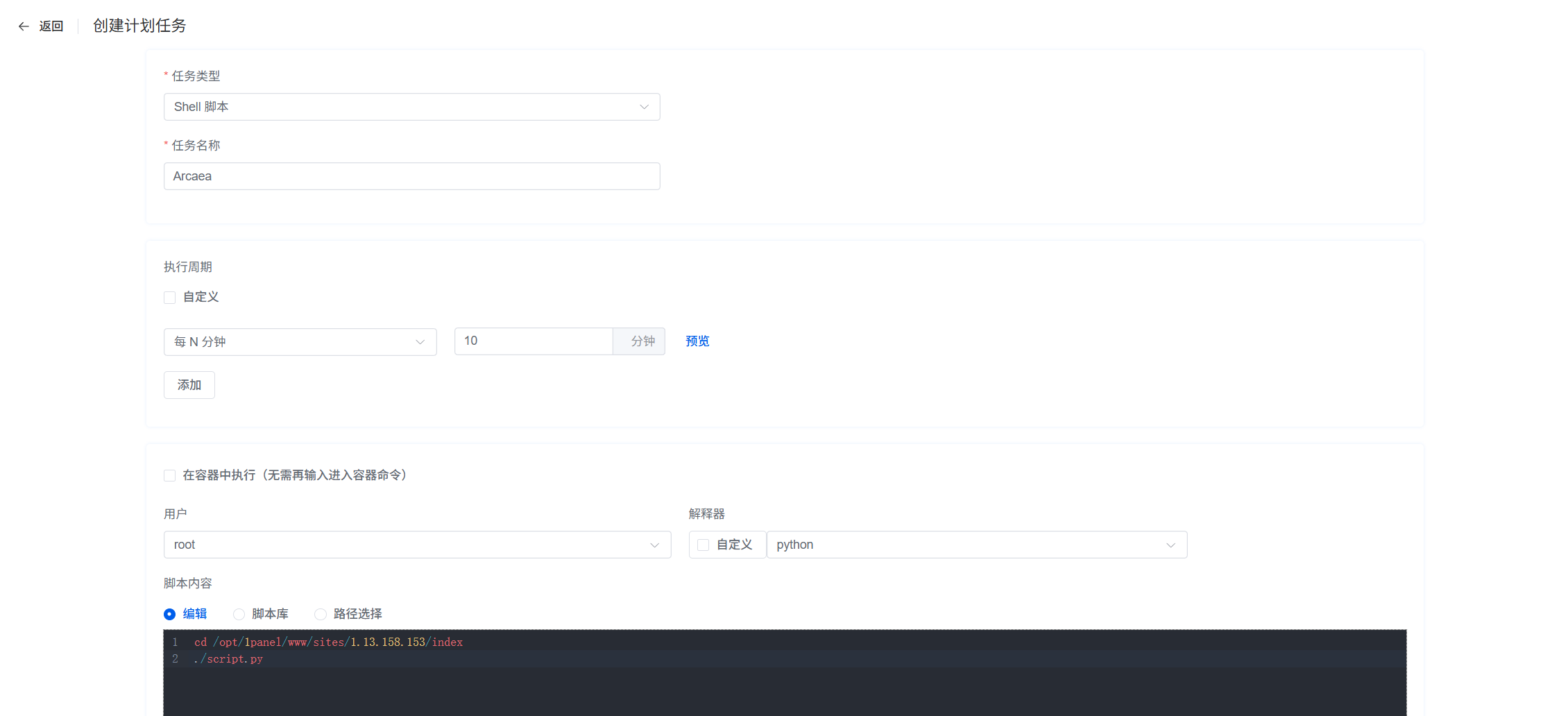Check the 自定义 box beside 解释器
Screen dimensions: 1568x716
[704, 545]
